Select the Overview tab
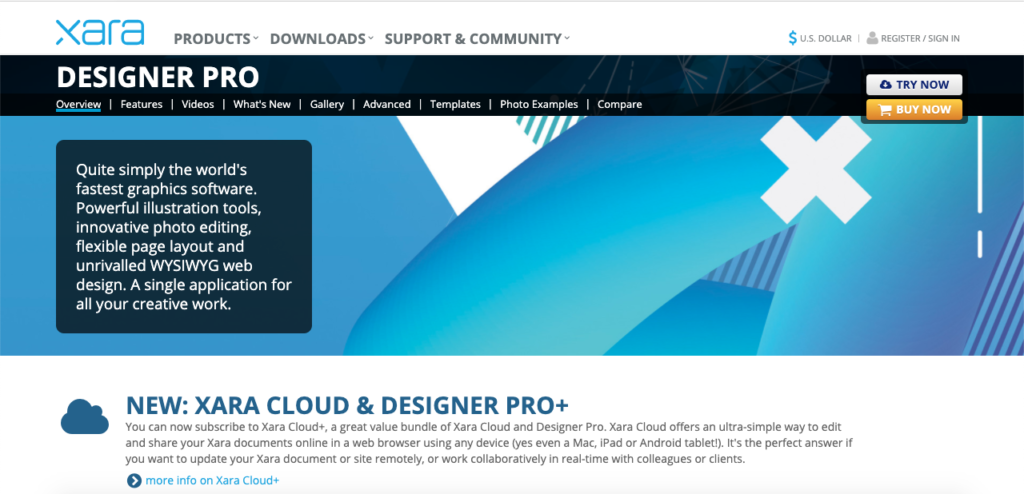Image resolution: width=1024 pixels, height=494 pixels. click(x=78, y=104)
